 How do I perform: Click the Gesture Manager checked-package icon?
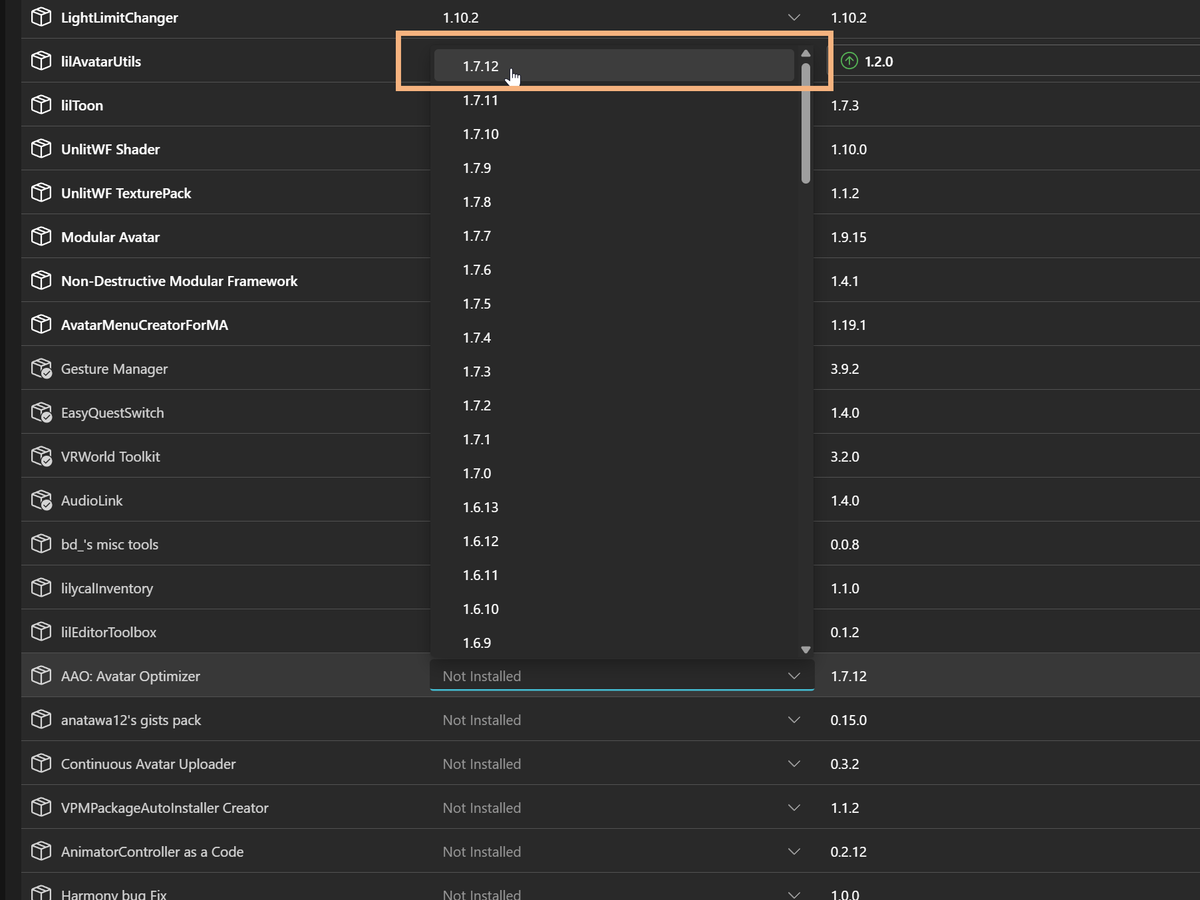point(41,369)
